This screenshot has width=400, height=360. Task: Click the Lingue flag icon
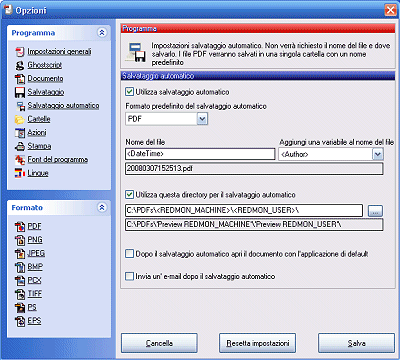point(20,173)
